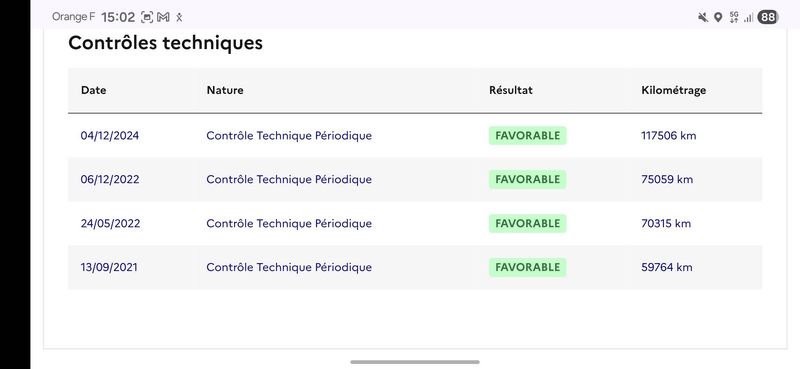Select the Date column header
800x369 pixels.
click(x=93, y=90)
